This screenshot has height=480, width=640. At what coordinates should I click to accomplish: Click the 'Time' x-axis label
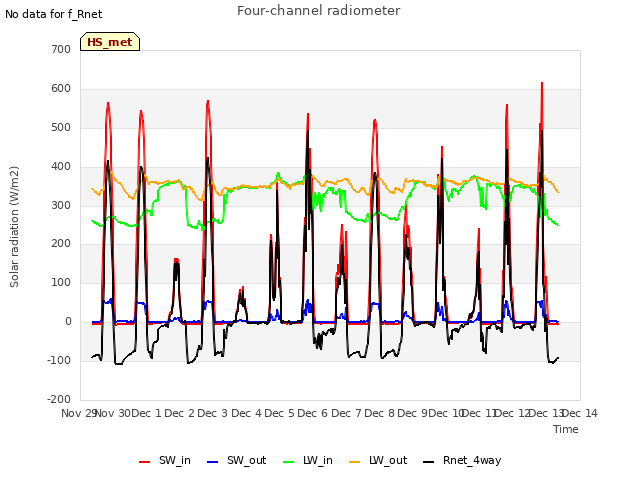pyautogui.click(x=566, y=429)
